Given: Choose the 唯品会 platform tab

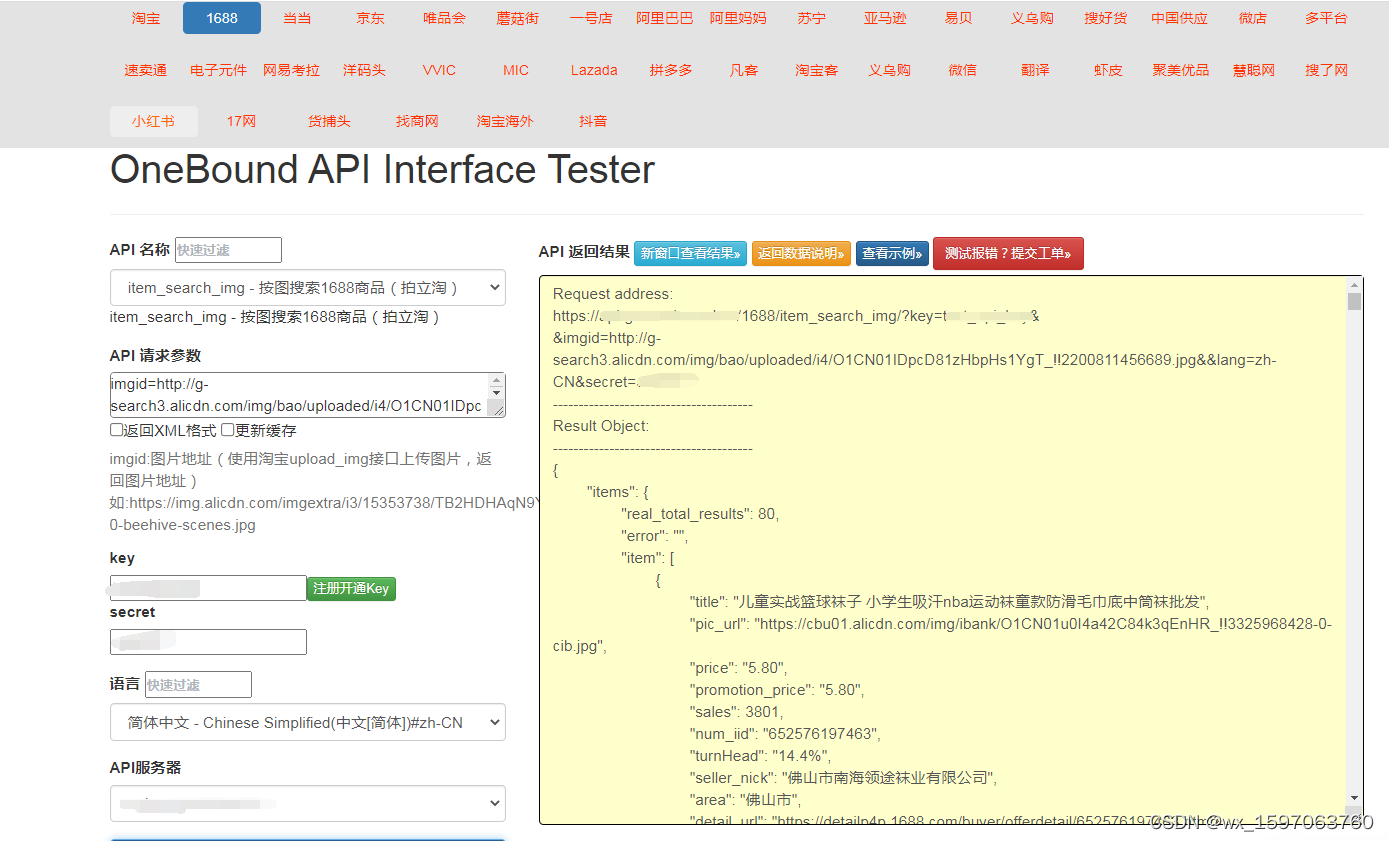Looking at the screenshot, I should pos(444,18).
